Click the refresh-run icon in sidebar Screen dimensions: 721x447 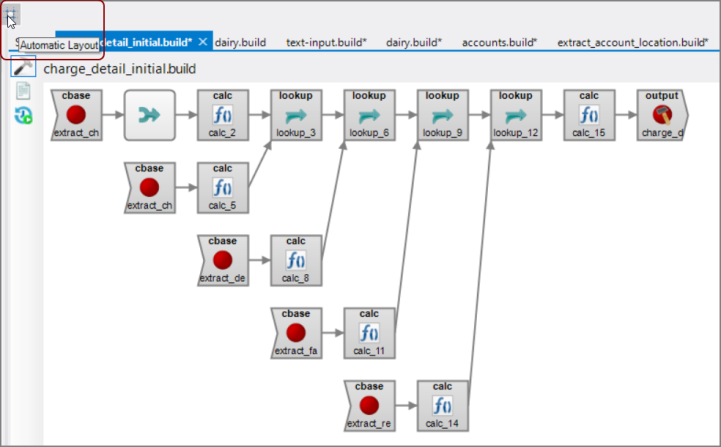pyautogui.click(x=23, y=116)
